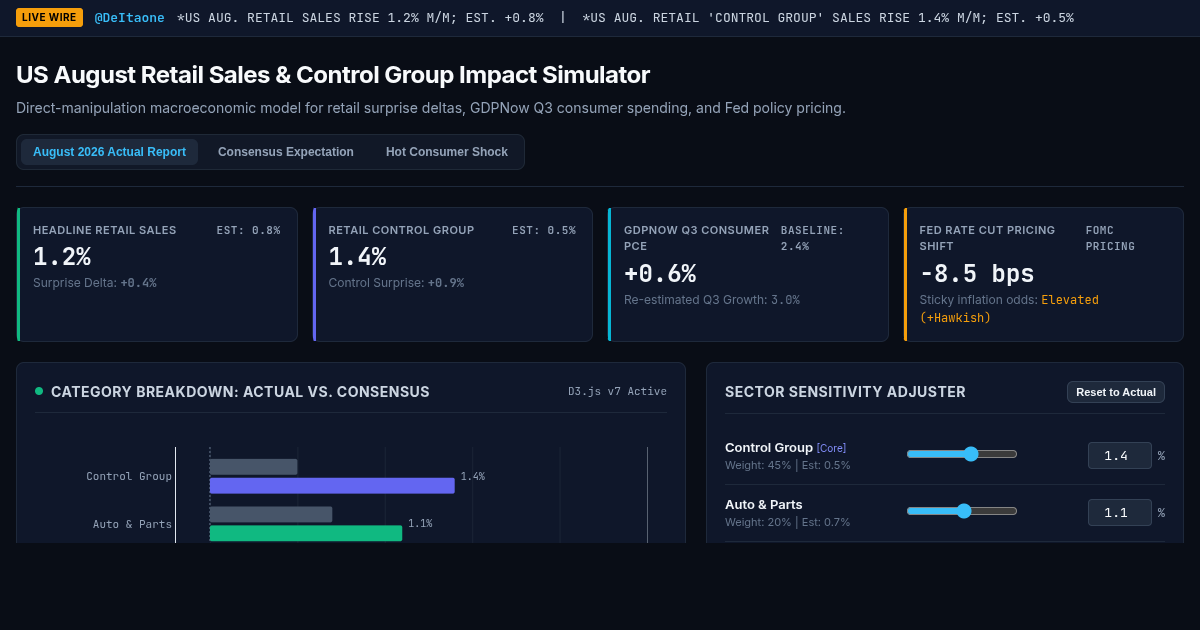
Task: Click Retail Control Group value 1.4%
Action: [358, 257]
